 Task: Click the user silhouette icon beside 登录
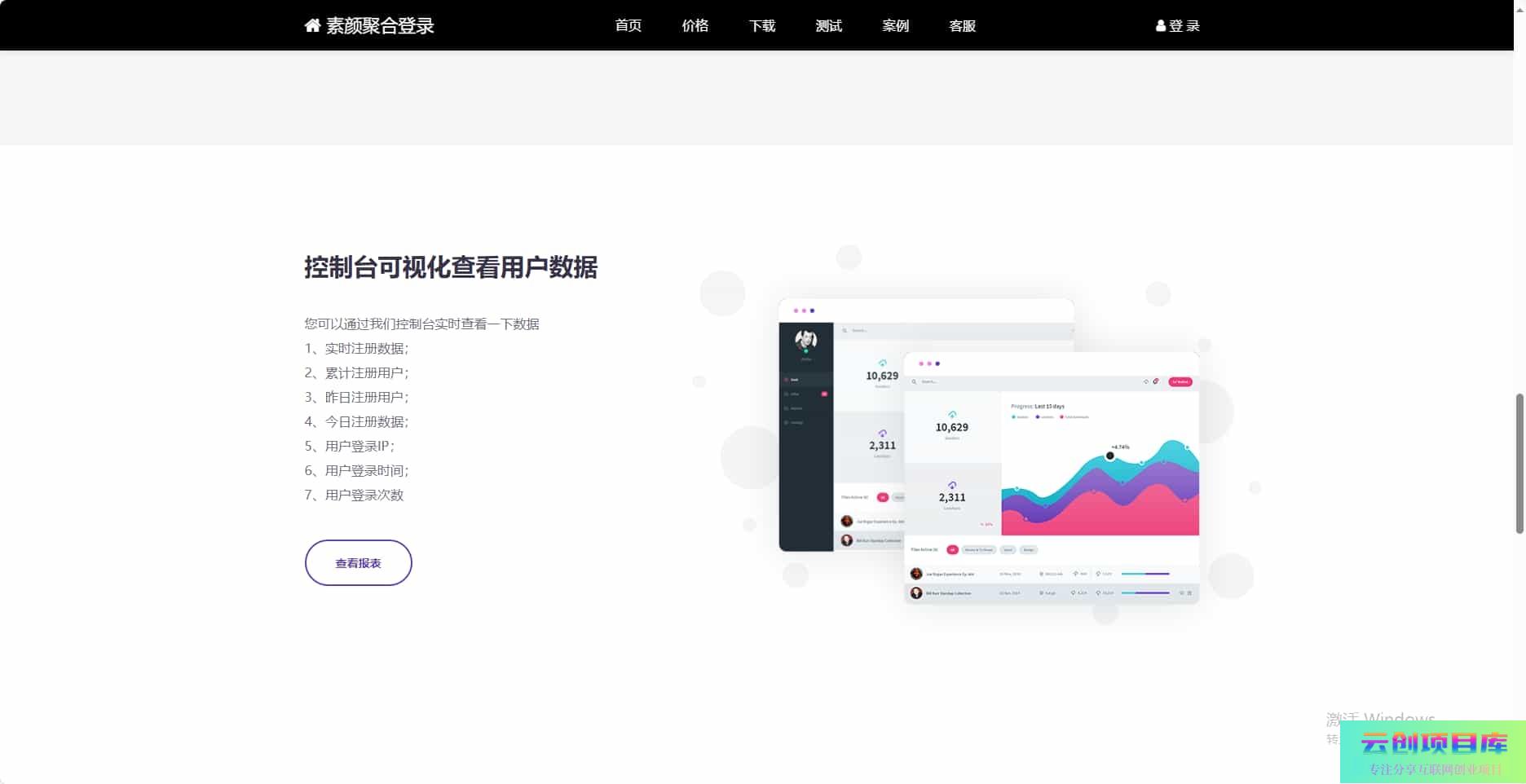(x=1160, y=26)
